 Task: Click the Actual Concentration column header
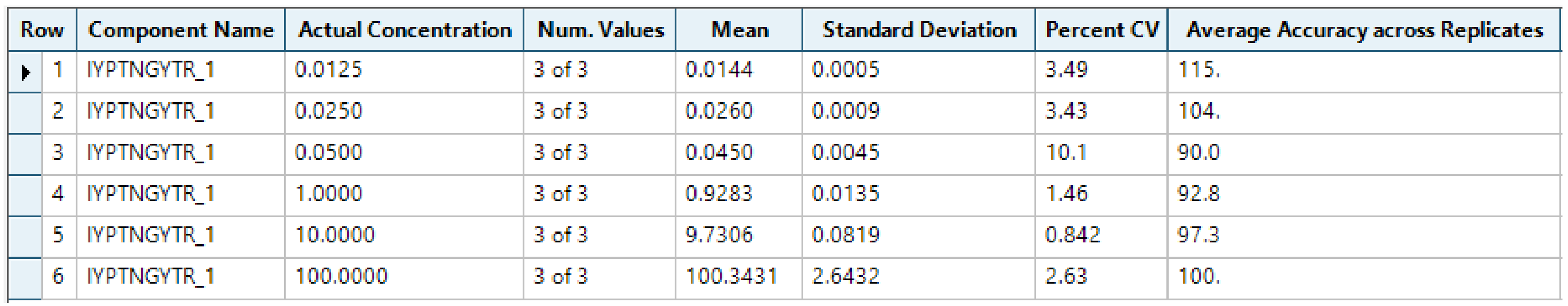click(404, 29)
